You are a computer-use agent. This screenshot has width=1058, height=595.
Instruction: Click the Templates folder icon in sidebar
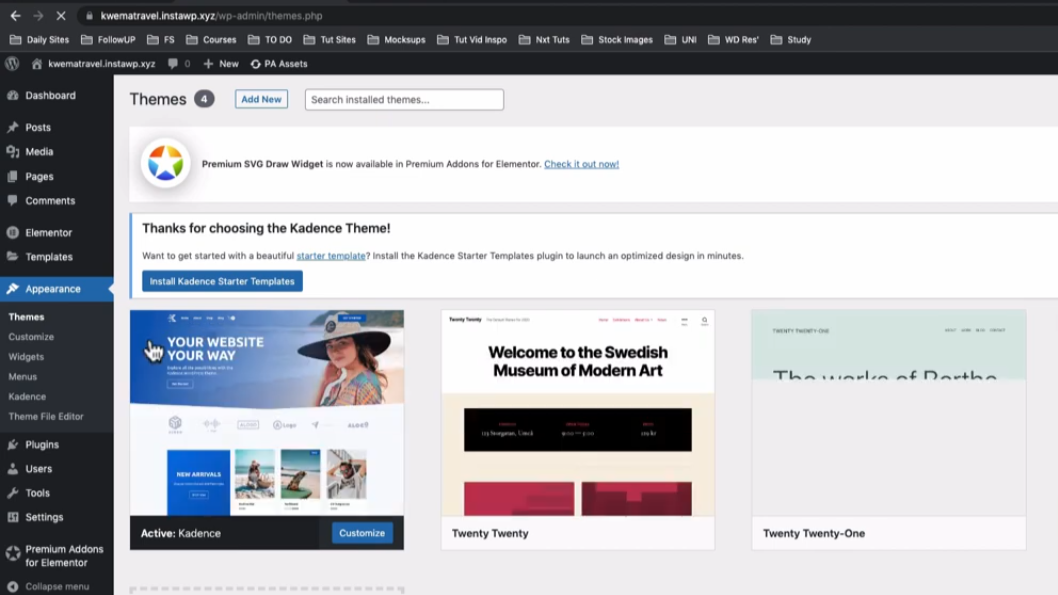click(13, 256)
